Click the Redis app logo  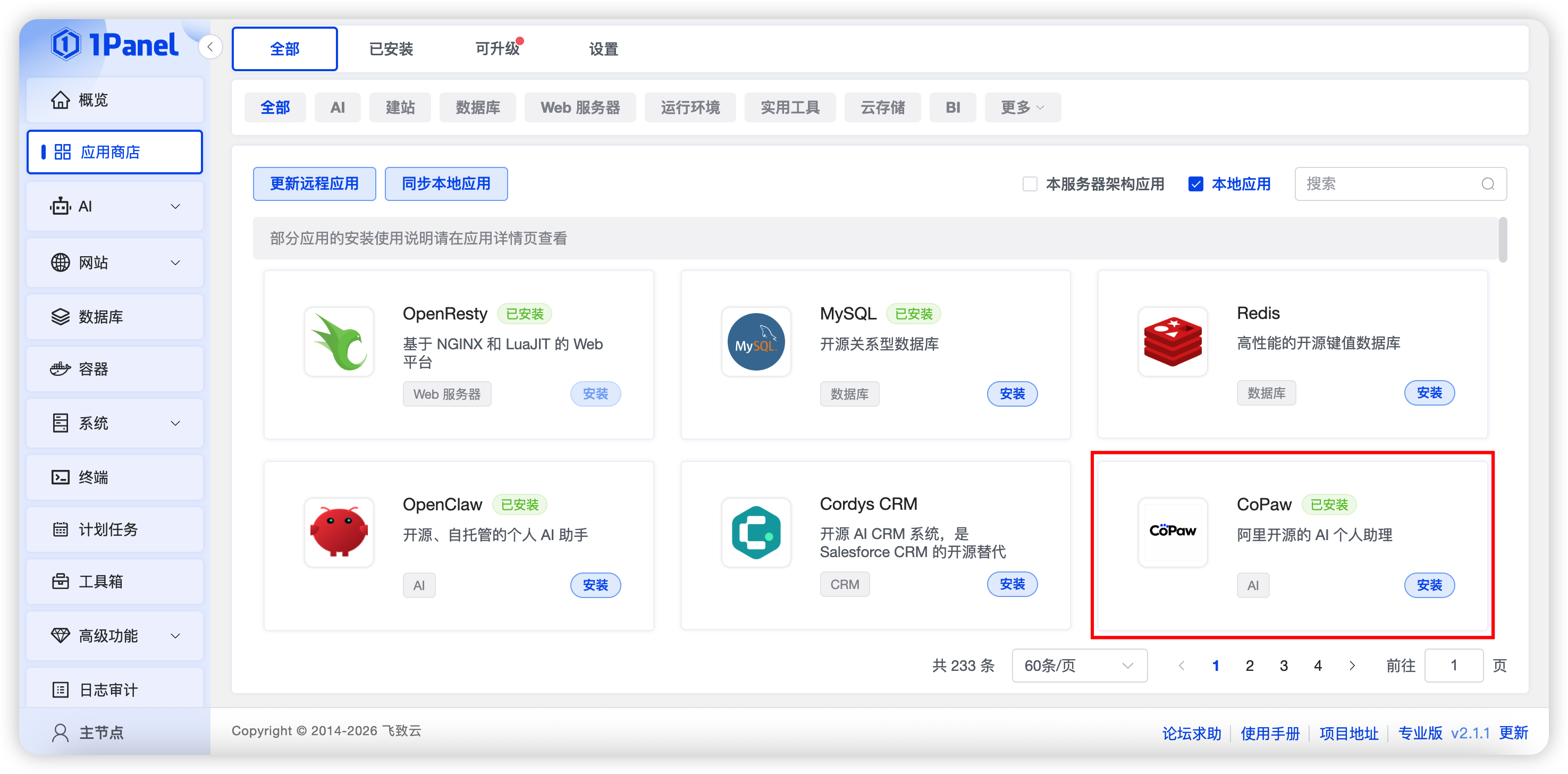pos(1173,342)
